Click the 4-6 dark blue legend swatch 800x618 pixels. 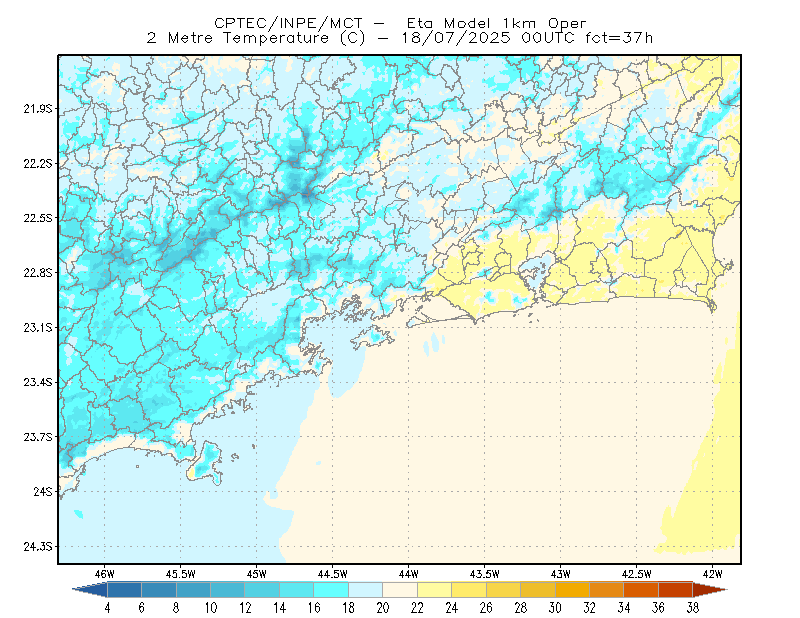[124, 590]
